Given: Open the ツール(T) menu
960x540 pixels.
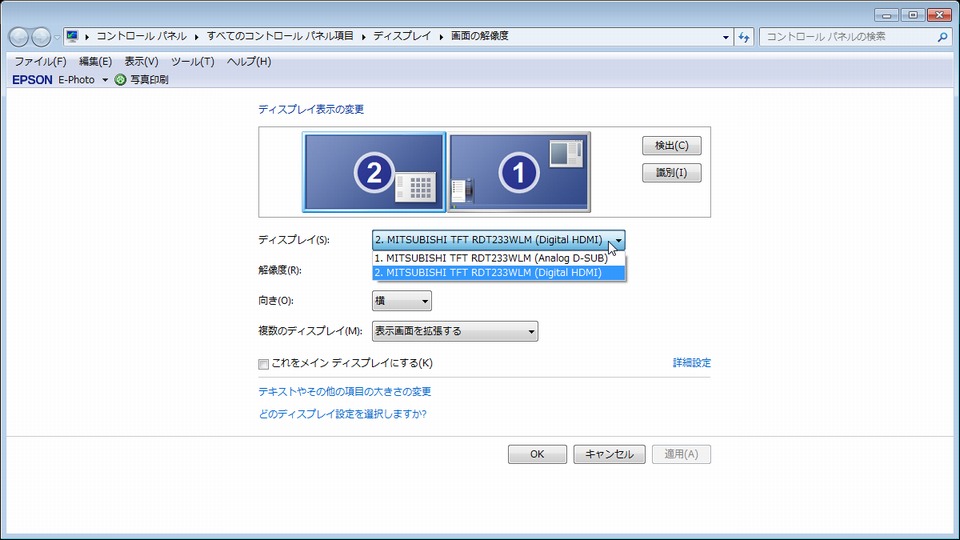Looking at the screenshot, I should 192,62.
